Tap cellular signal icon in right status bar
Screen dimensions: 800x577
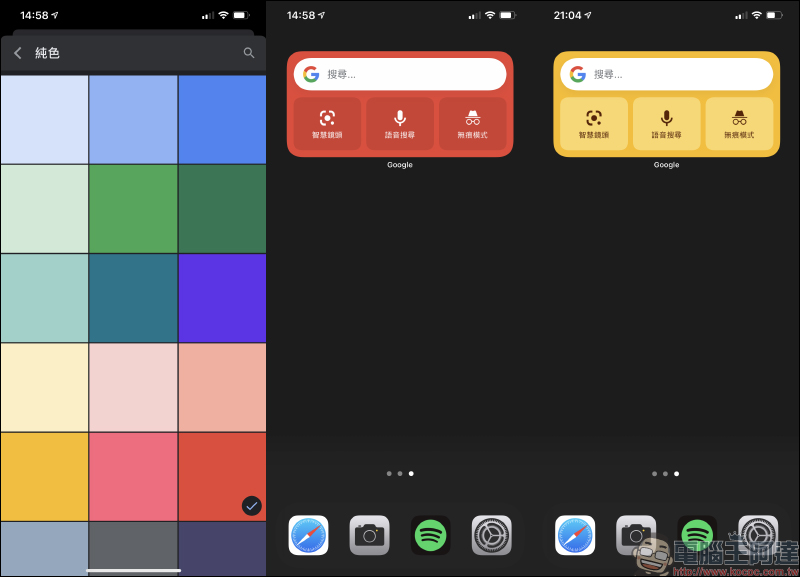point(741,16)
